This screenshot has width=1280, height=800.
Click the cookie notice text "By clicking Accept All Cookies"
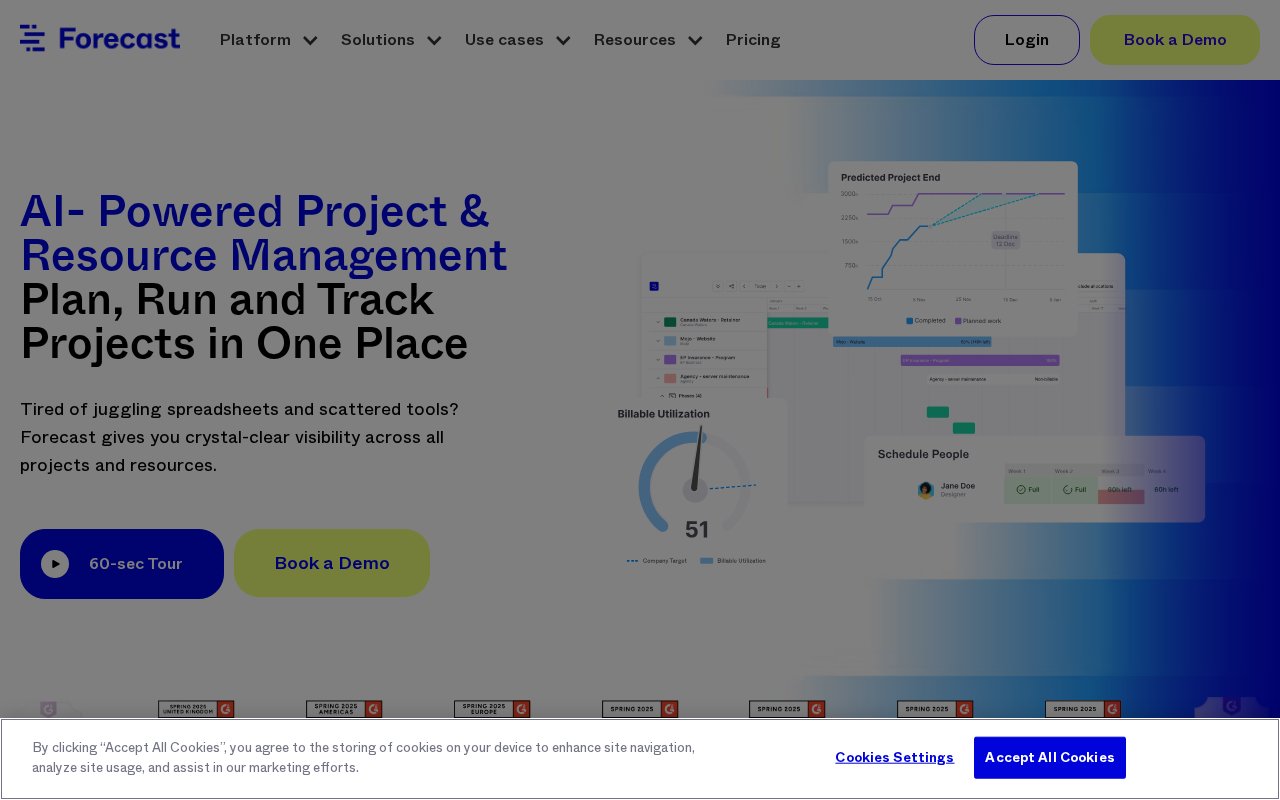pyautogui.click(x=363, y=758)
